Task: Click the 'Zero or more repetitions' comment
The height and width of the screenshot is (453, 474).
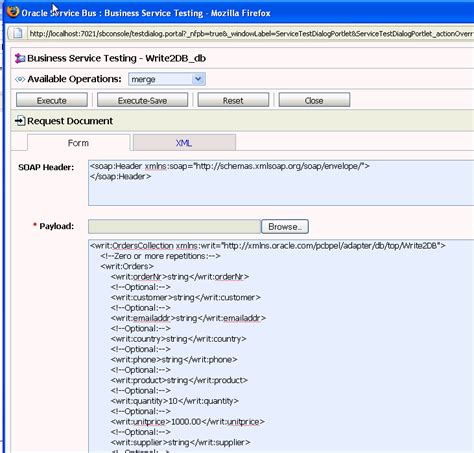Action: pos(160,256)
